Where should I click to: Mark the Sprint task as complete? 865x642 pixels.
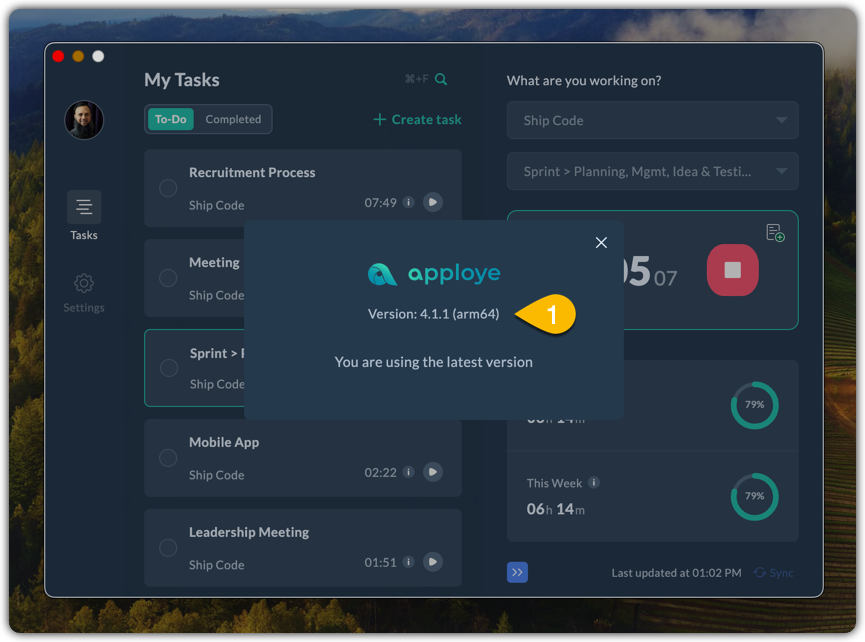169,368
